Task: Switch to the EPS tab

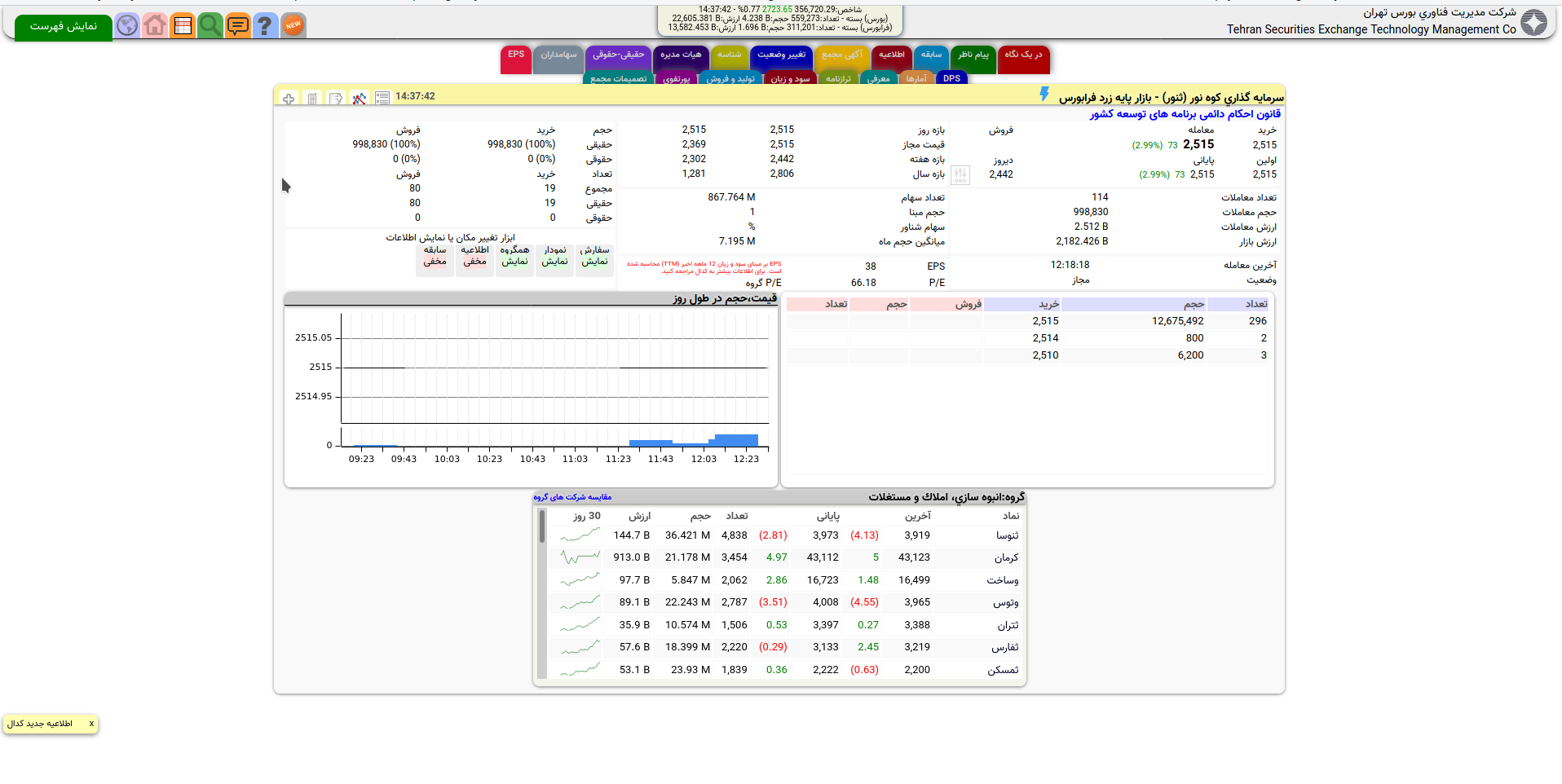Action: click(516, 59)
